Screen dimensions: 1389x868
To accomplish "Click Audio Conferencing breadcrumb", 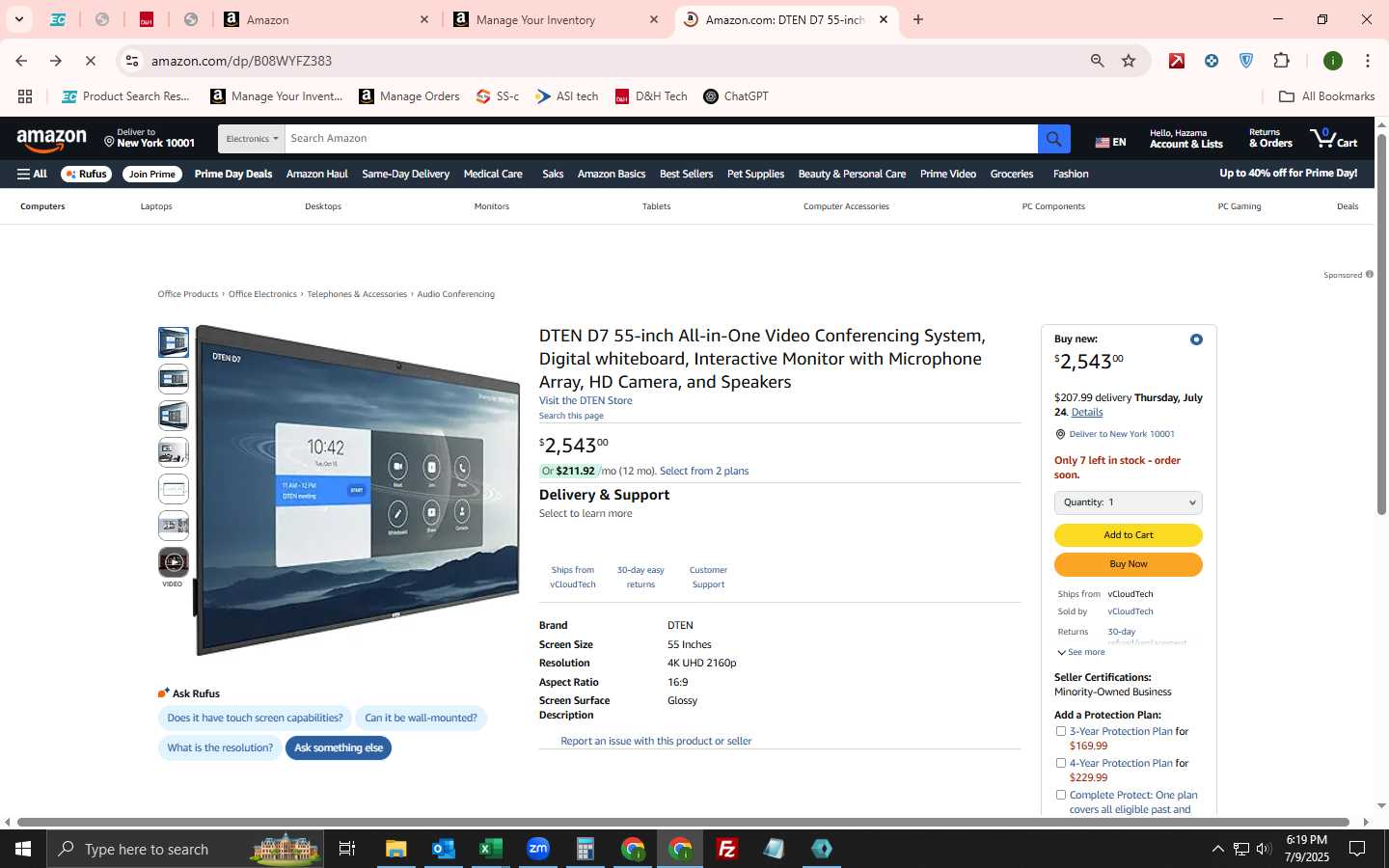I will coord(455,294).
